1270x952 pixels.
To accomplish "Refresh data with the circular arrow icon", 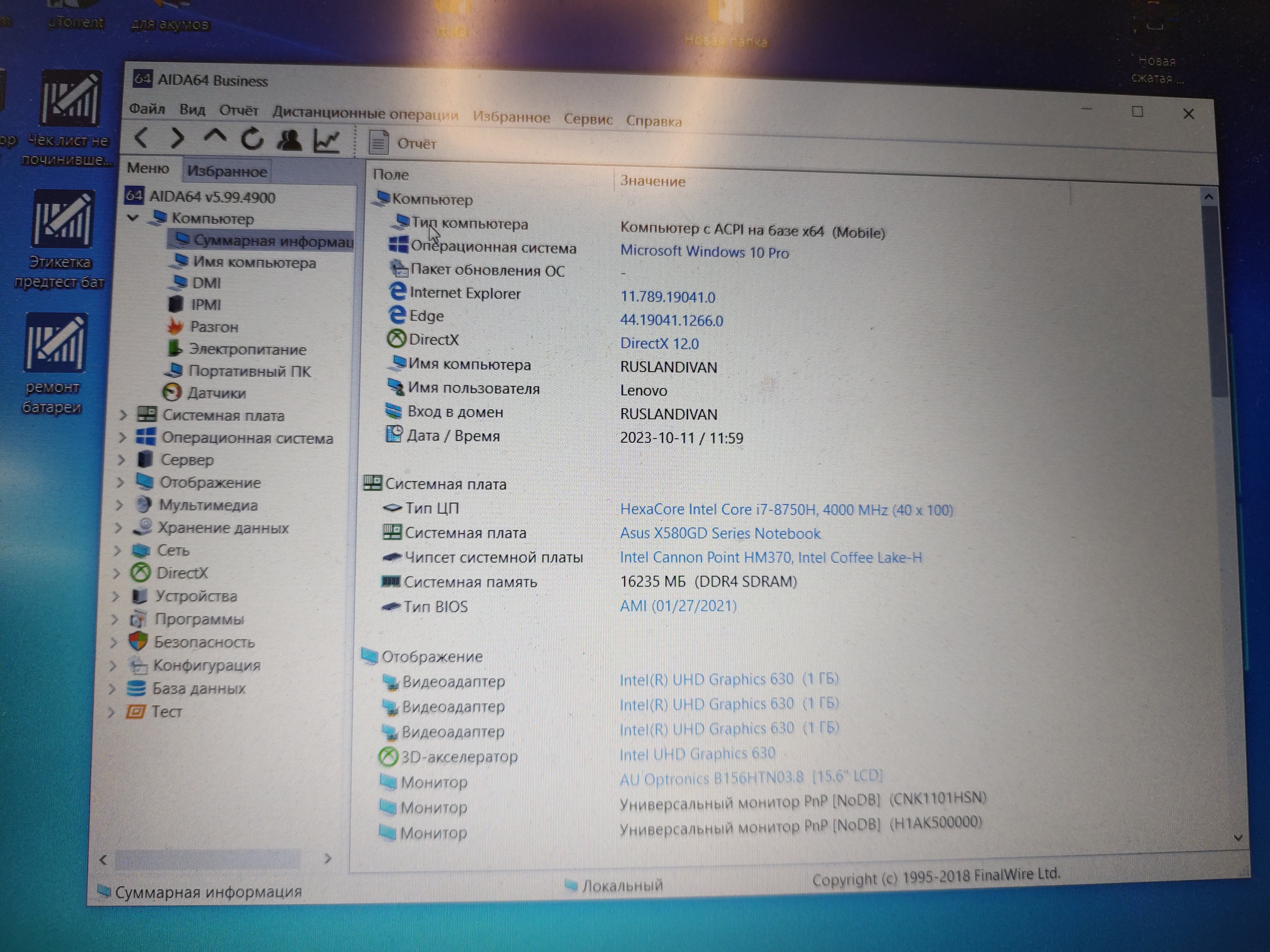I will tap(252, 139).
